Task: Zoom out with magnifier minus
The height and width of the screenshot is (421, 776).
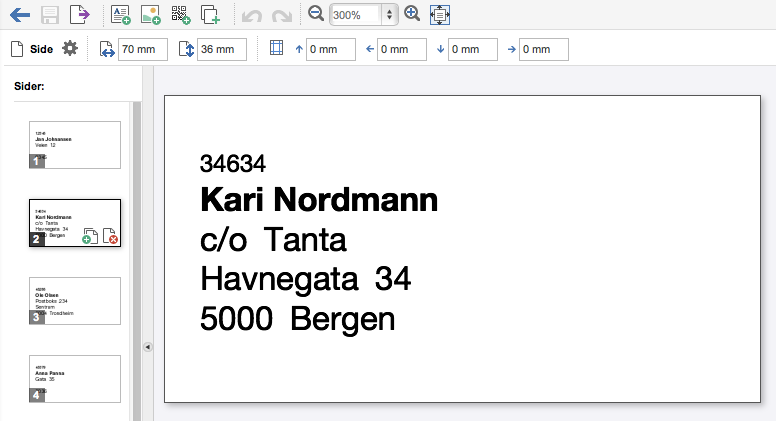Action: click(316, 14)
